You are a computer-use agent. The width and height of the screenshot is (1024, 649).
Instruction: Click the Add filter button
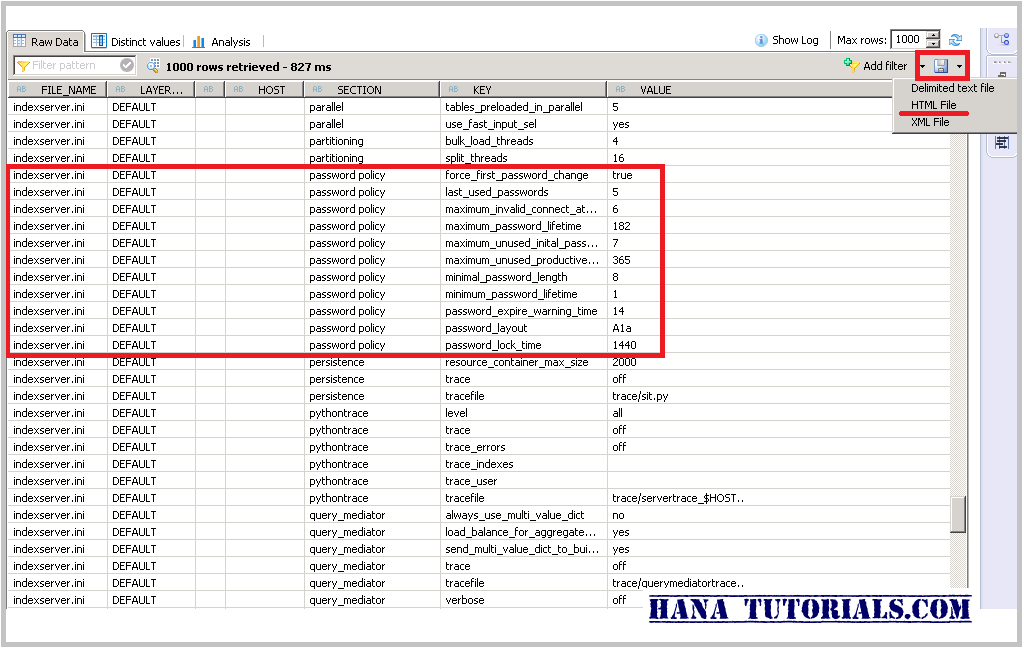coord(885,65)
